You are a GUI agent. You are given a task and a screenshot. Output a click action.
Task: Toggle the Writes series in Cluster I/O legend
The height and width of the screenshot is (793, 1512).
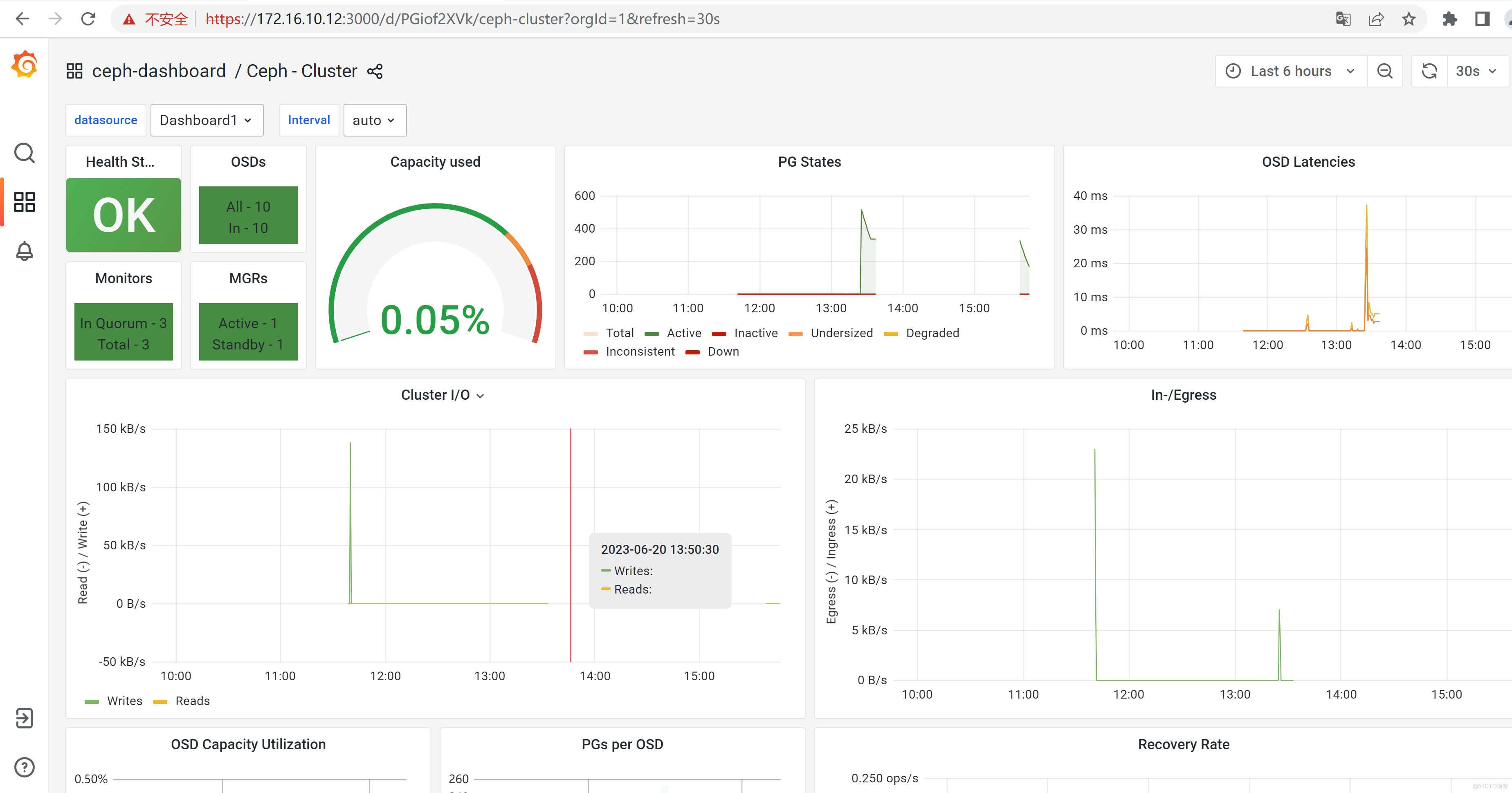[x=124, y=700]
